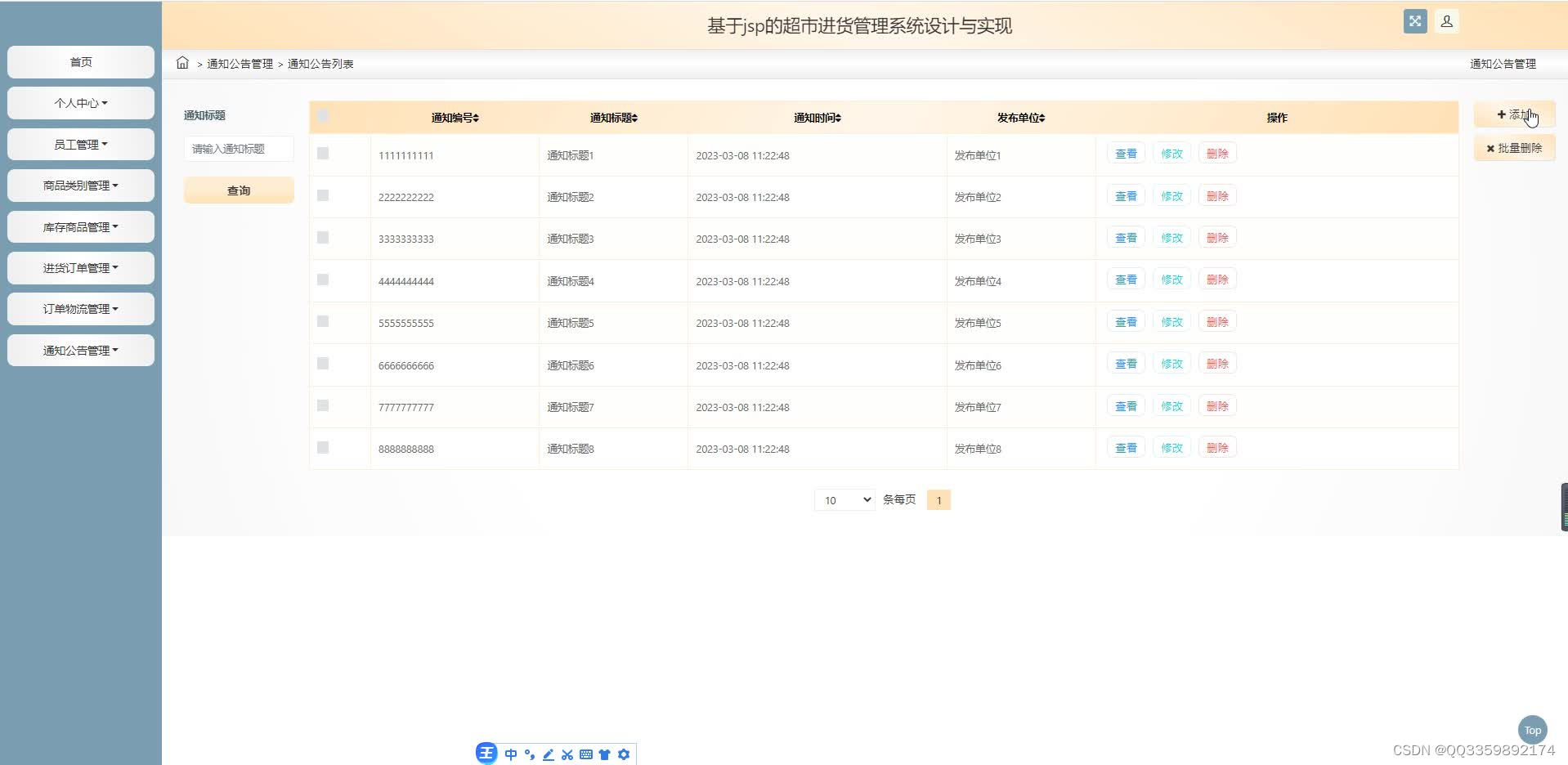The image size is (1568, 765).
Task: Edit notice 通知标题3 with 修改
Action: click(1172, 238)
